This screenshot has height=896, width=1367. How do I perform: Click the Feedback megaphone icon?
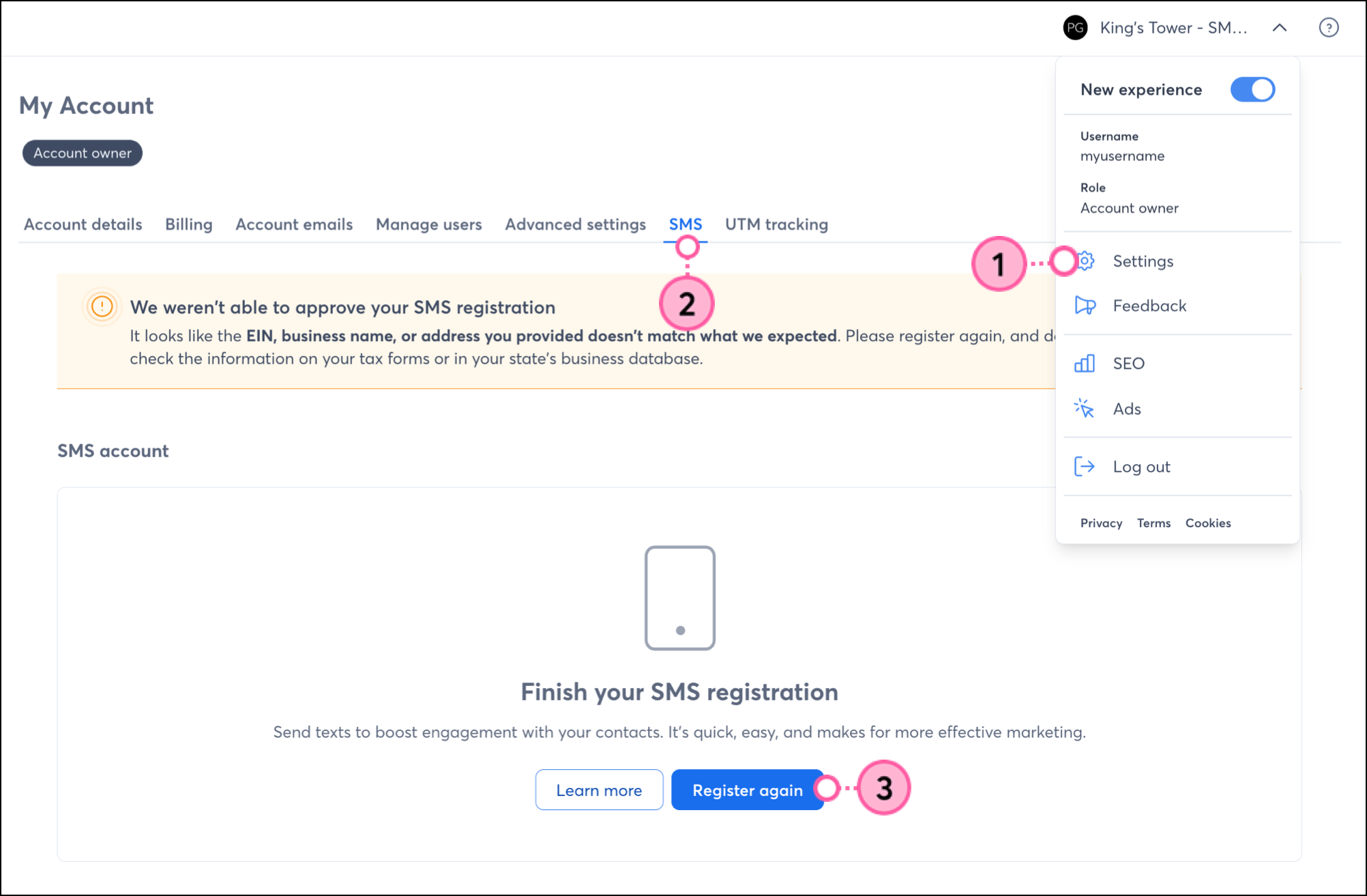pyautogui.click(x=1085, y=305)
